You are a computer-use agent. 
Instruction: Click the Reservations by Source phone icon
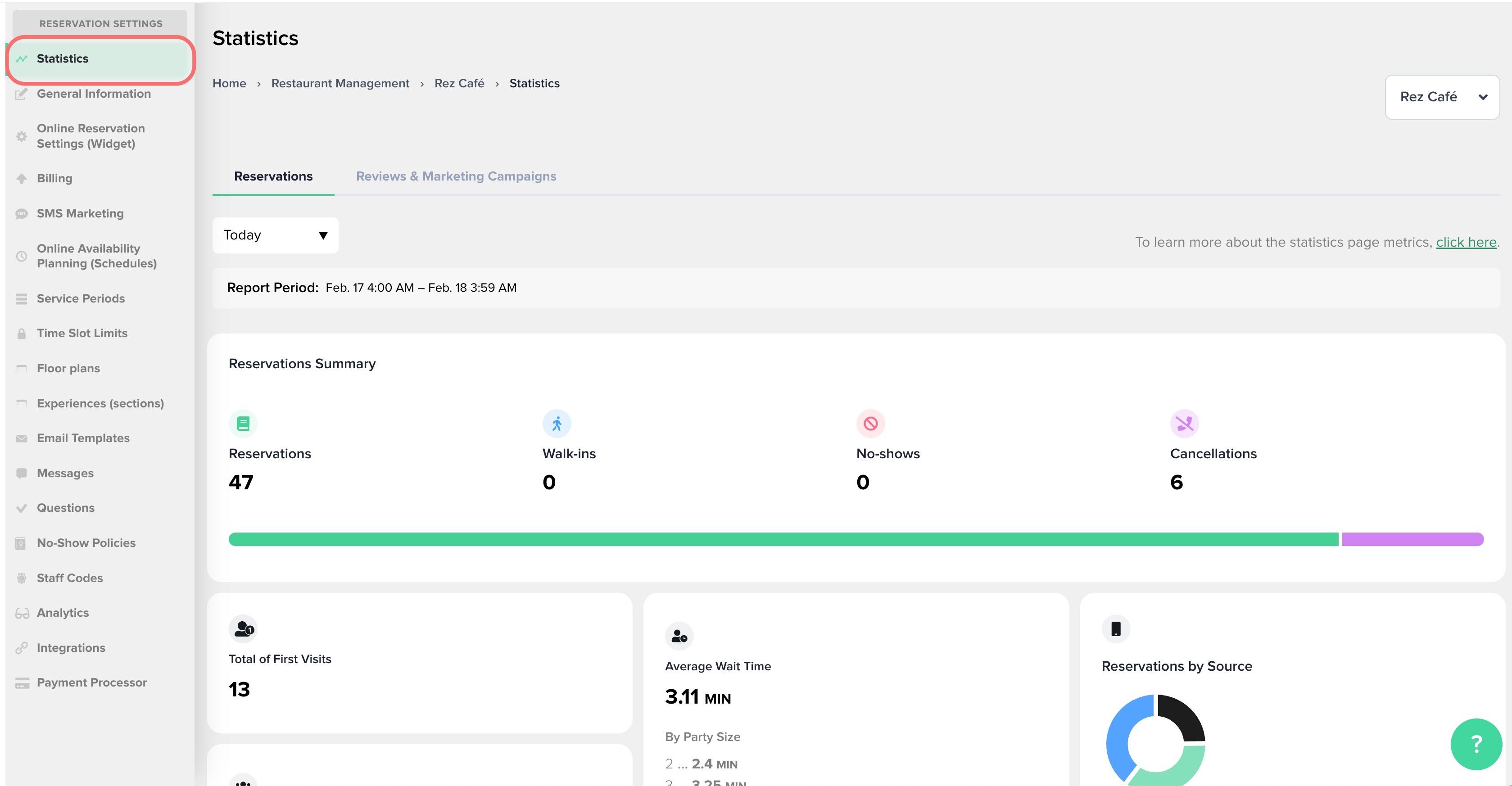coord(1116,629)
